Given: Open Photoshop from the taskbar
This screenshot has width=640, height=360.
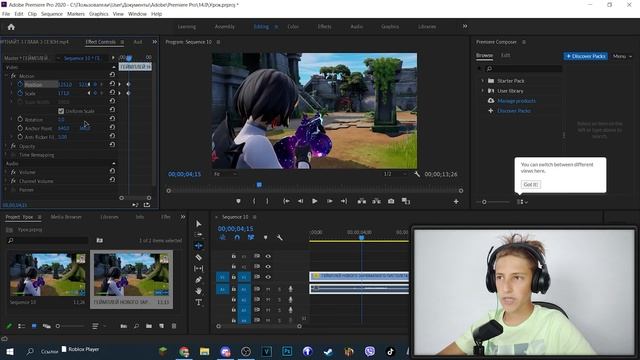Looking at the screenshot, I should 287,351.
